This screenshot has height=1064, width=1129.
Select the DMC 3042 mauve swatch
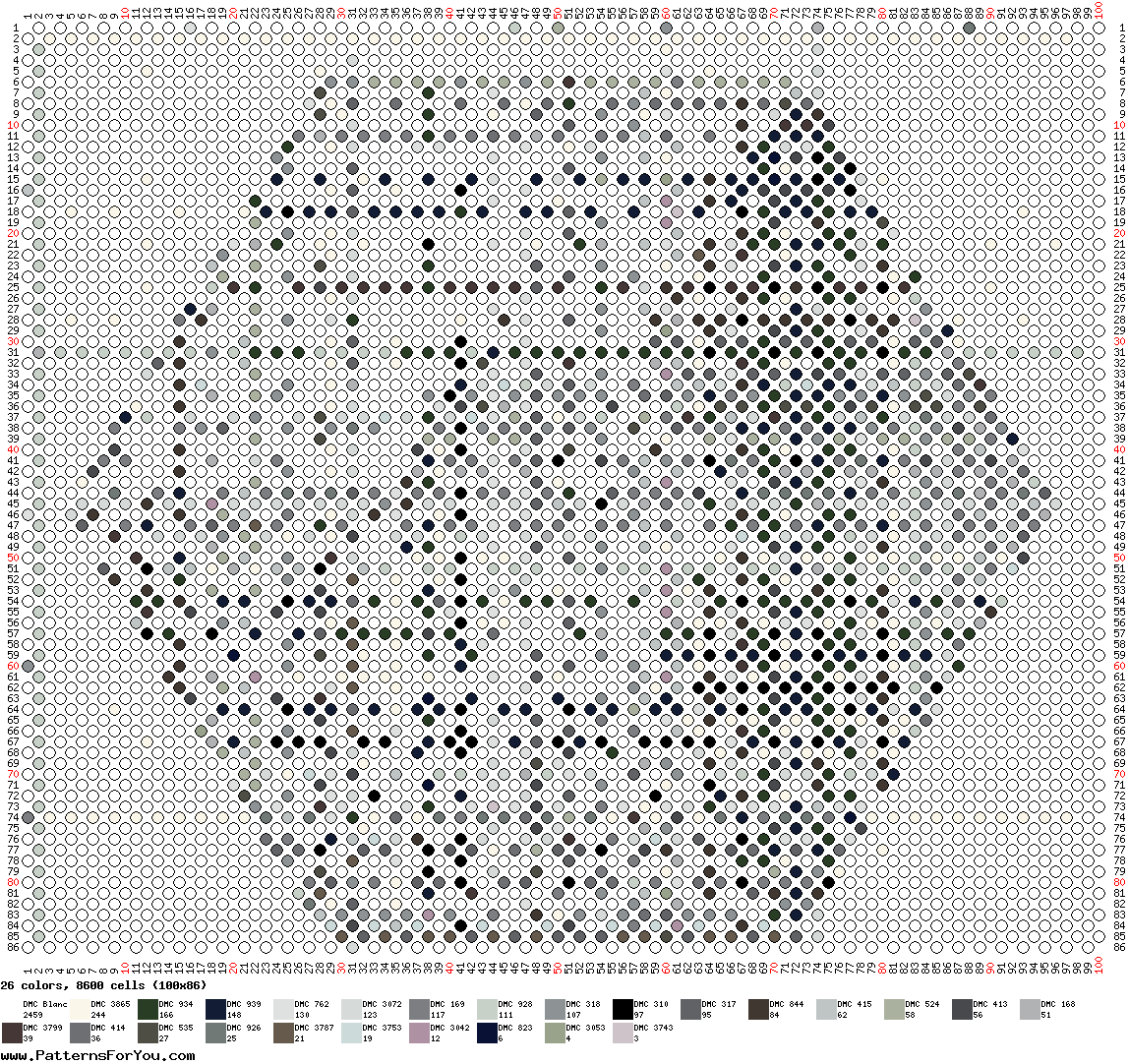pyautogui.click(x=419, y=1034)
